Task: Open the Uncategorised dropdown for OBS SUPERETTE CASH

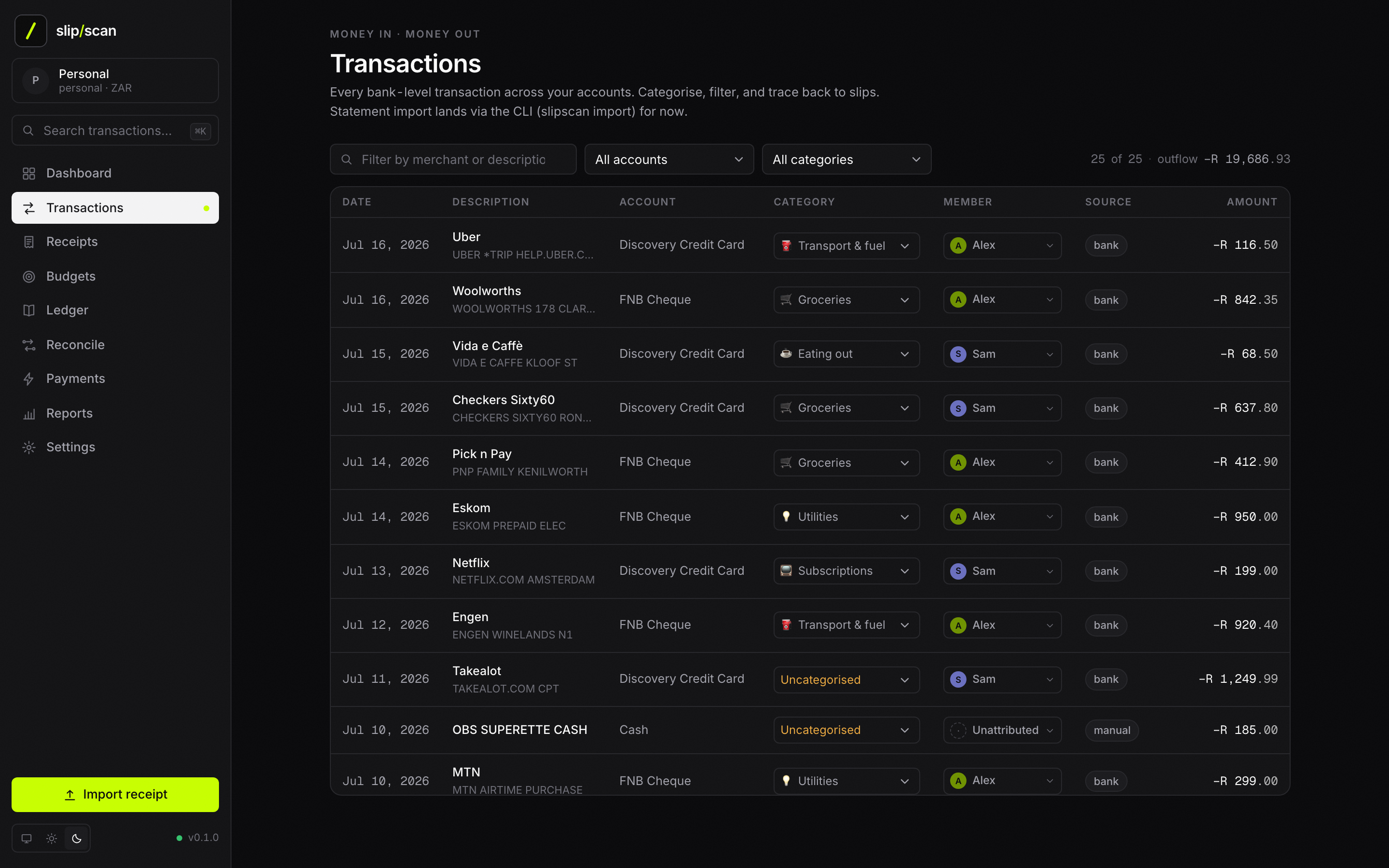Action: 846,730
